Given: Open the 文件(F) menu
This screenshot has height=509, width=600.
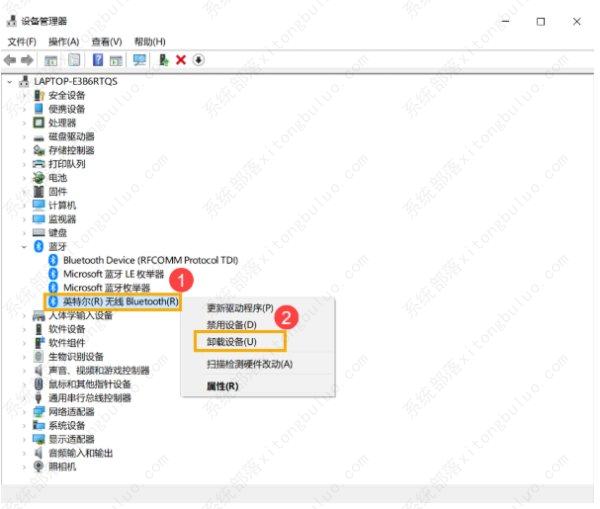Looking at the screenshot, I should [22, 41].
